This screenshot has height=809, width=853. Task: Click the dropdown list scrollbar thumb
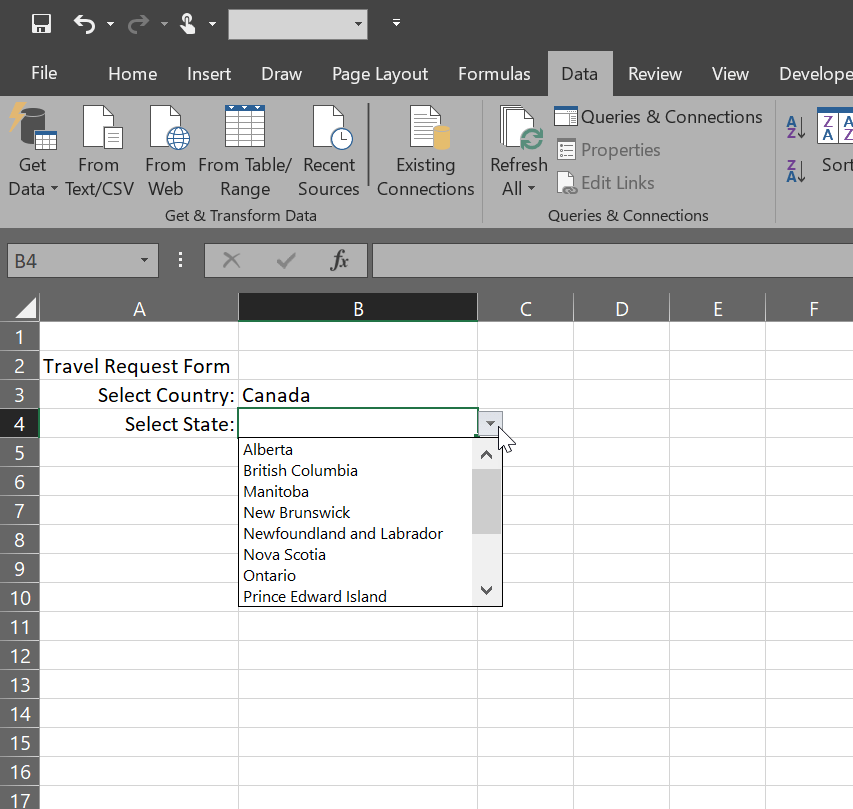tap(486, 502)
